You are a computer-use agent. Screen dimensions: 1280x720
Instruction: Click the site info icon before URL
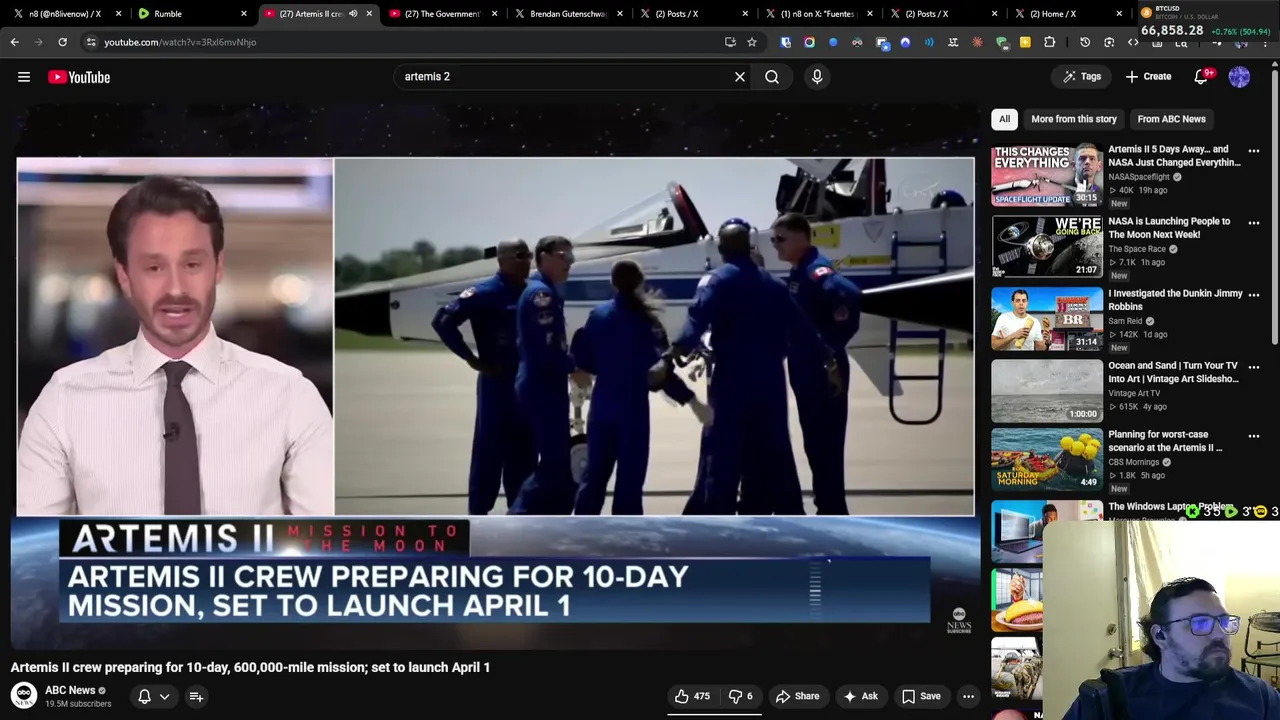91,42
